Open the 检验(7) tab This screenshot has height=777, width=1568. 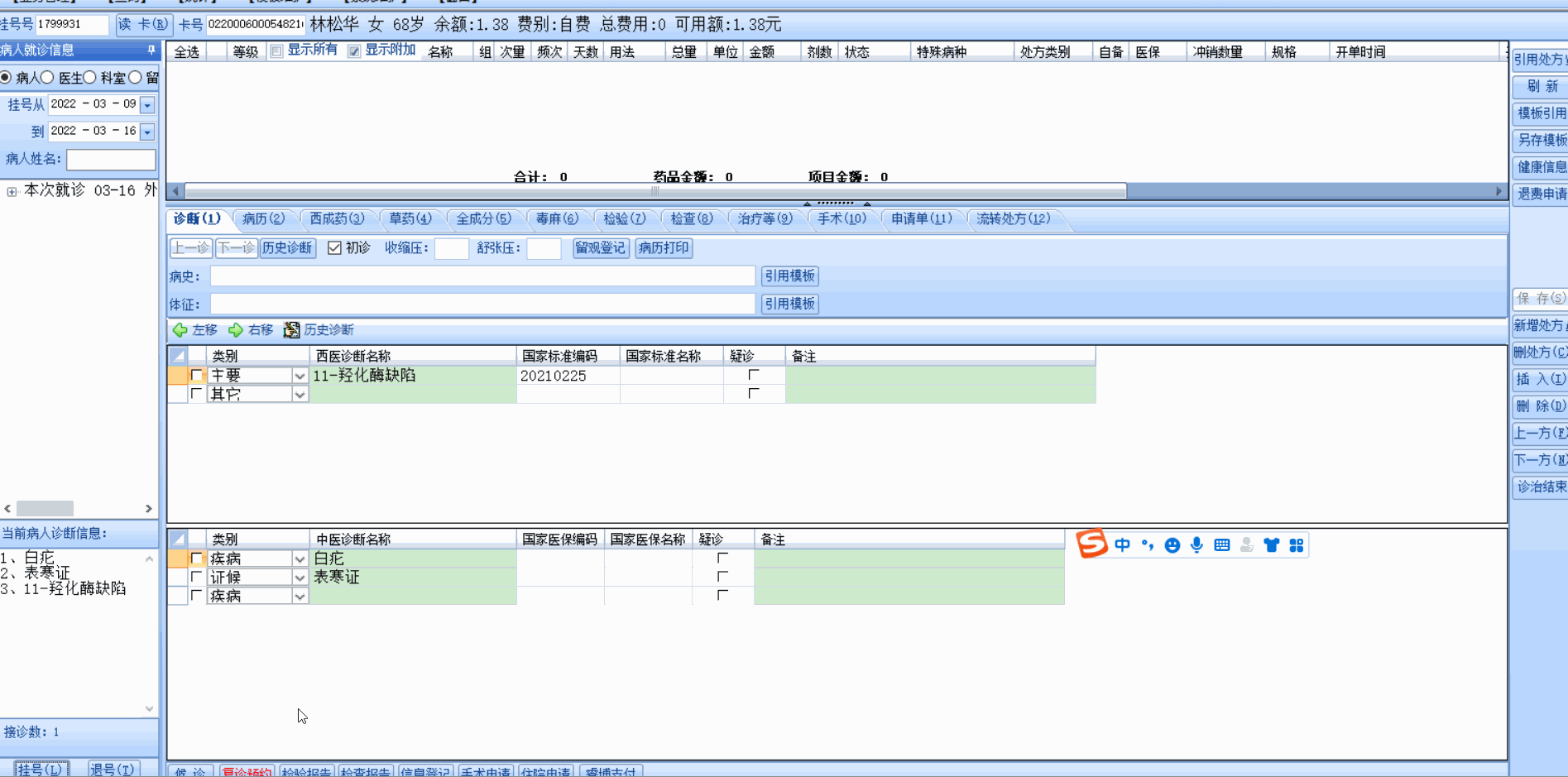click(625, 218)
